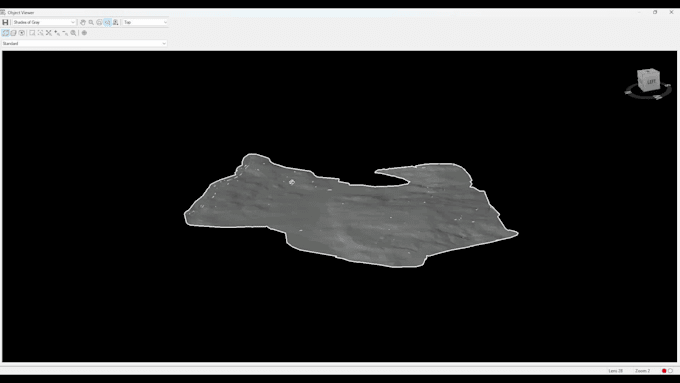The width and height of the screenshot is (680, 383).
Task: Click the round globe icon ending the second row
Action: point(84,33)
